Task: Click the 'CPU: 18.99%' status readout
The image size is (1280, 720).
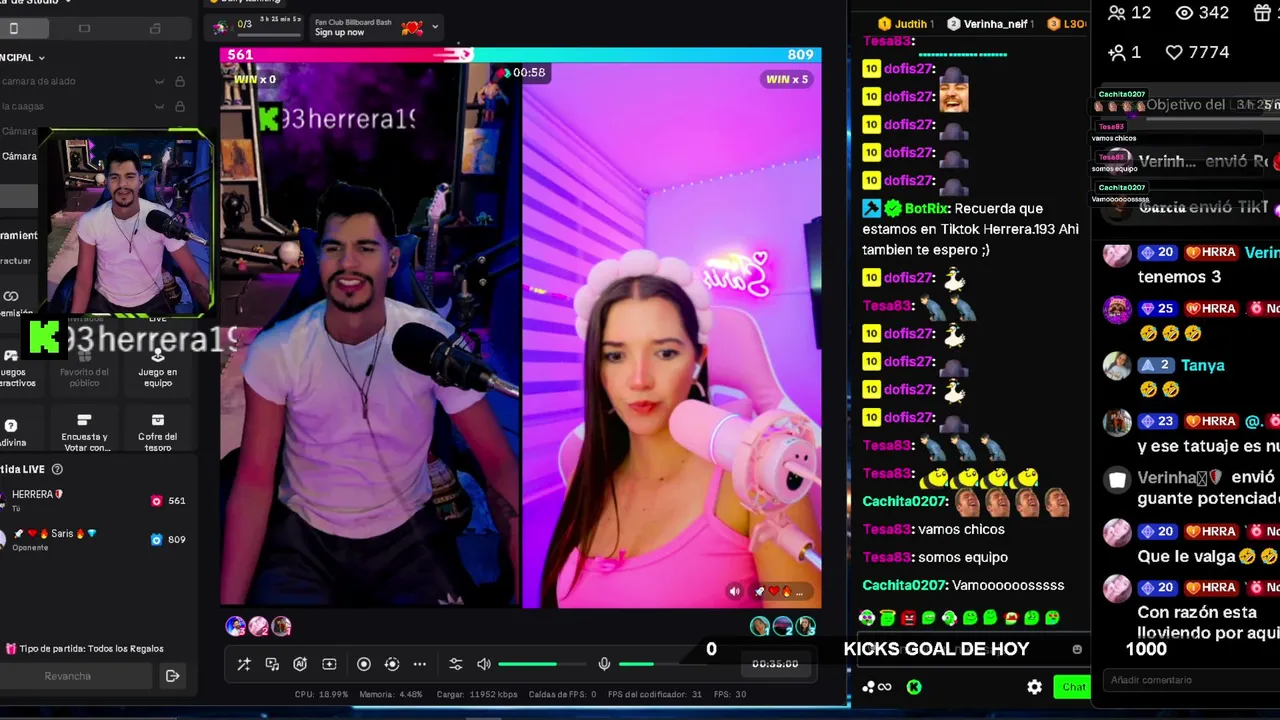Action: coord(322,694)
